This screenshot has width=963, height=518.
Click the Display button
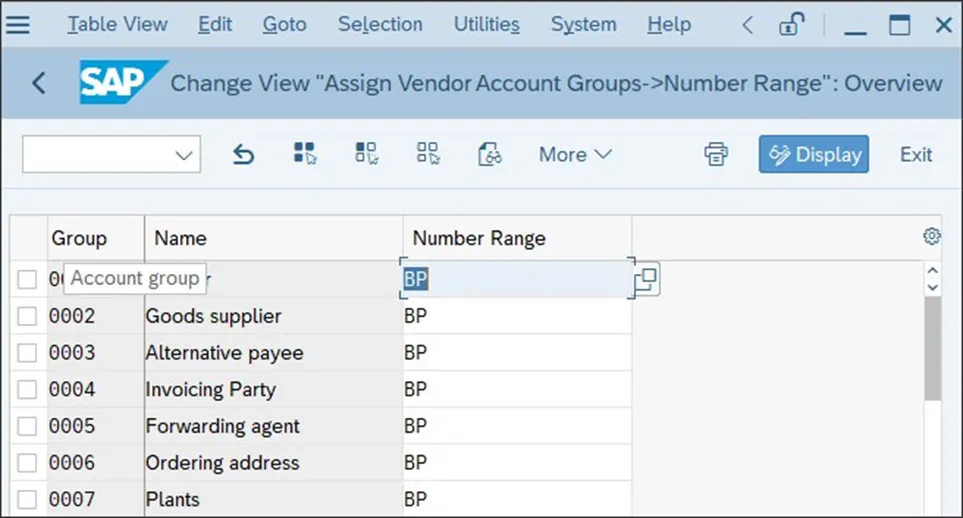[814, 154]
